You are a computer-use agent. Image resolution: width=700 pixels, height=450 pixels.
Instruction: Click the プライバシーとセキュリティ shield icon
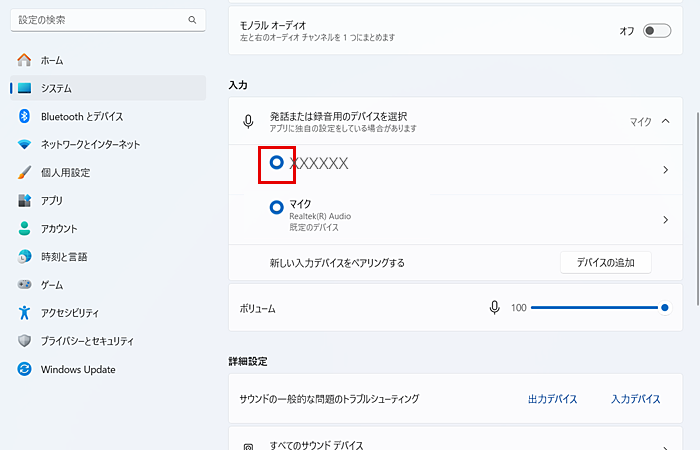pyautogui.click(x=24, y=341)
